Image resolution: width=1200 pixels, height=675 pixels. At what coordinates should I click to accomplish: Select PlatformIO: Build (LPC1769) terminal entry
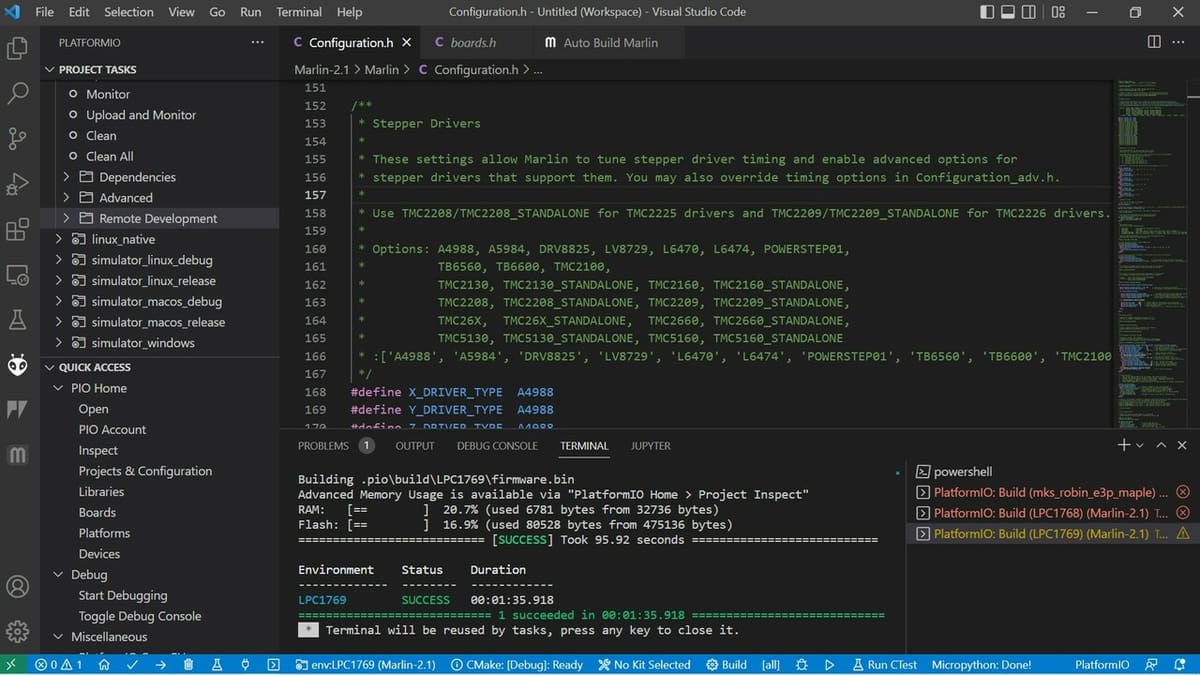click(x=1053, y=534)
